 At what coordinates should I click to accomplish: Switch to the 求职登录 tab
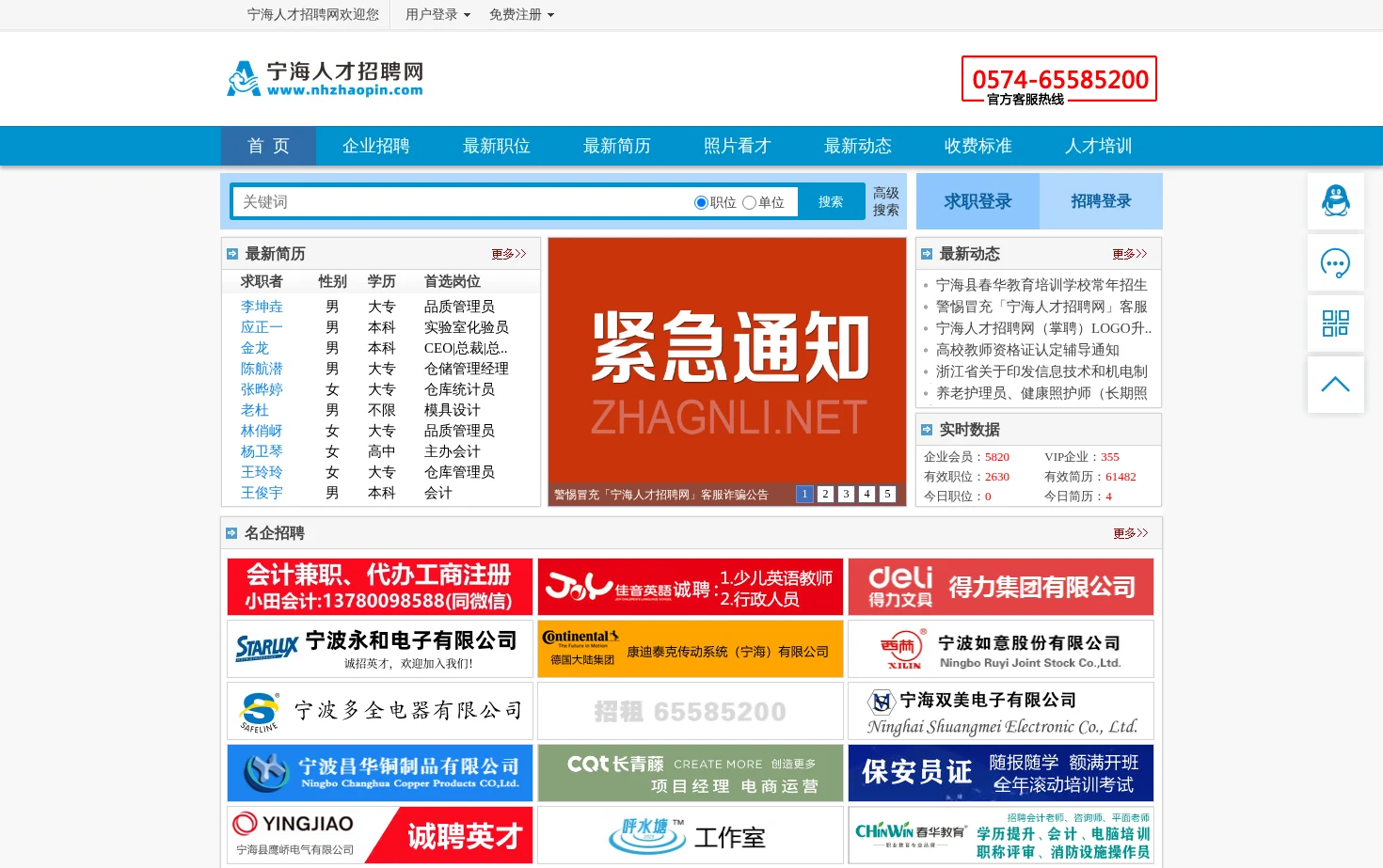(x=978, y=201)
